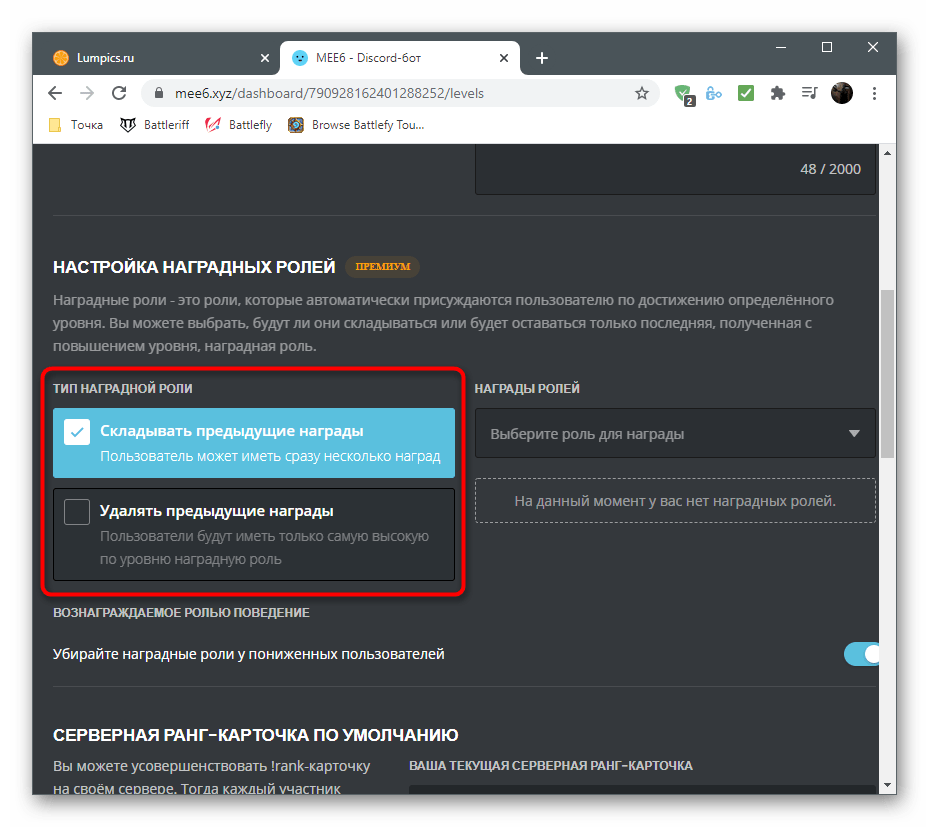This screenshot has height=827, width=929.
Task: Switch to the Lumpics.ru tab
Action: (150, 58)
